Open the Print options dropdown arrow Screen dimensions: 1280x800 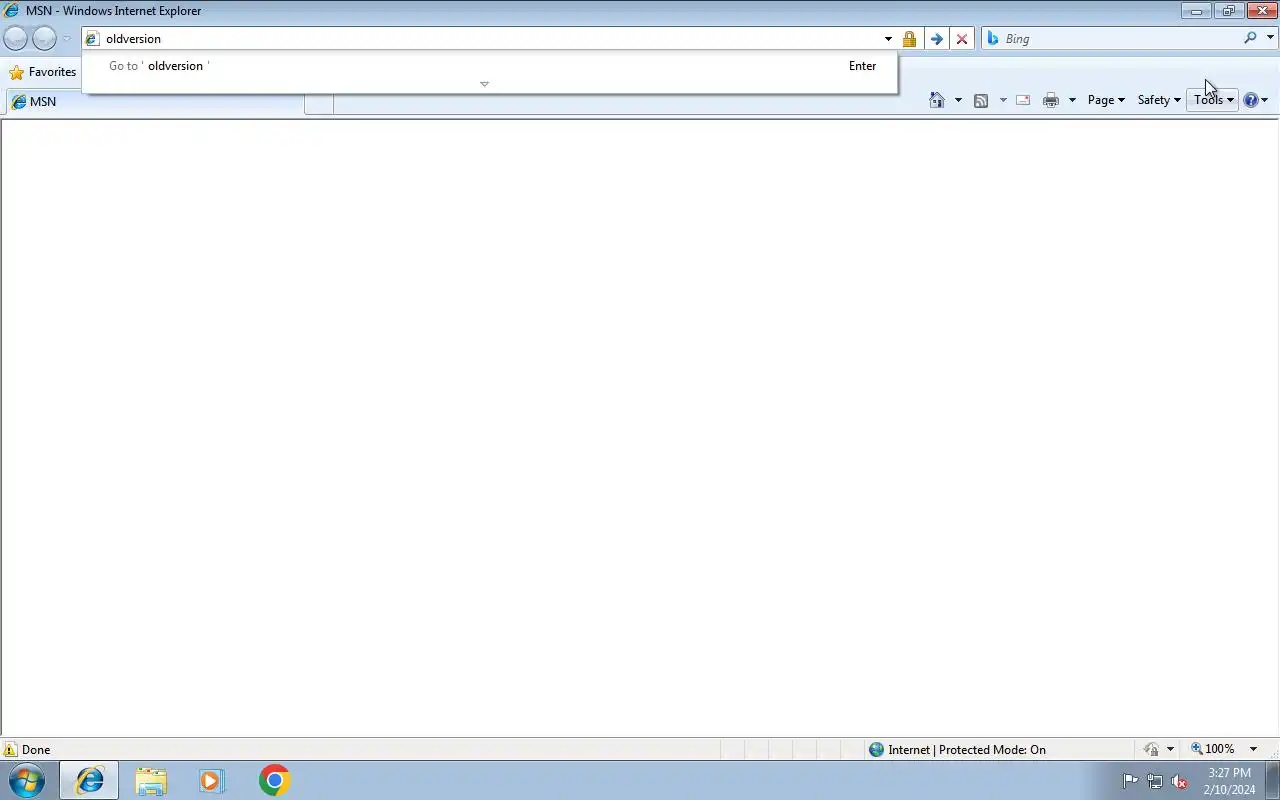(1072, 100)
